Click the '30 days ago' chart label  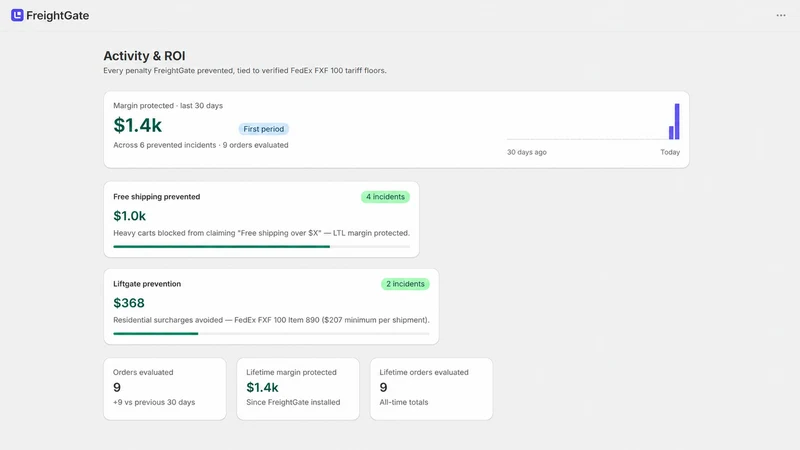[527, 152]
